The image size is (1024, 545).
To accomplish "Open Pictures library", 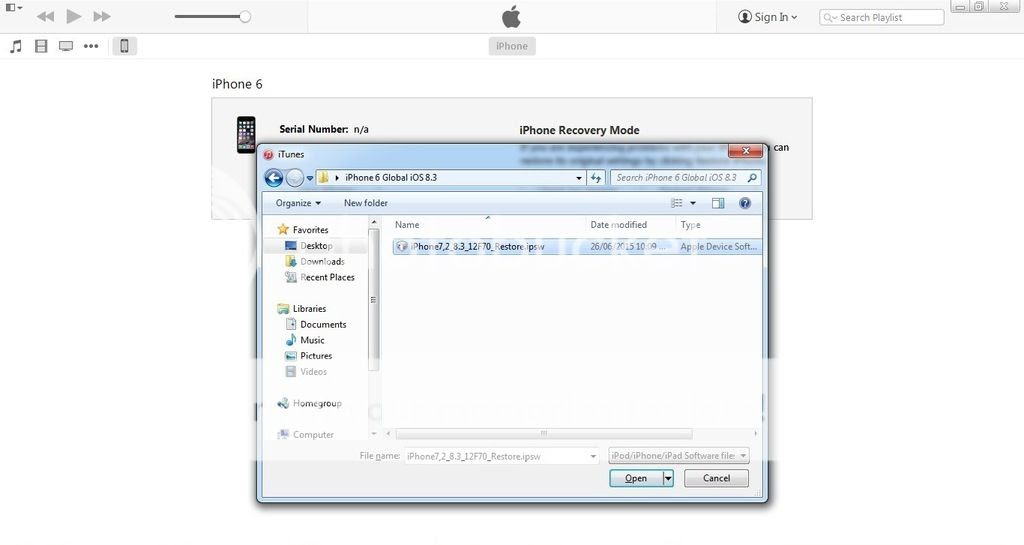I will click(309, 356).
